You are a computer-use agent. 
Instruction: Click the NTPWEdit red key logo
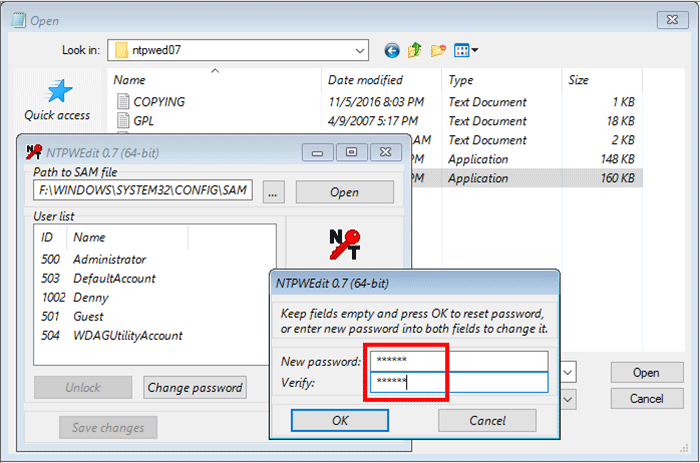[344, 244]
